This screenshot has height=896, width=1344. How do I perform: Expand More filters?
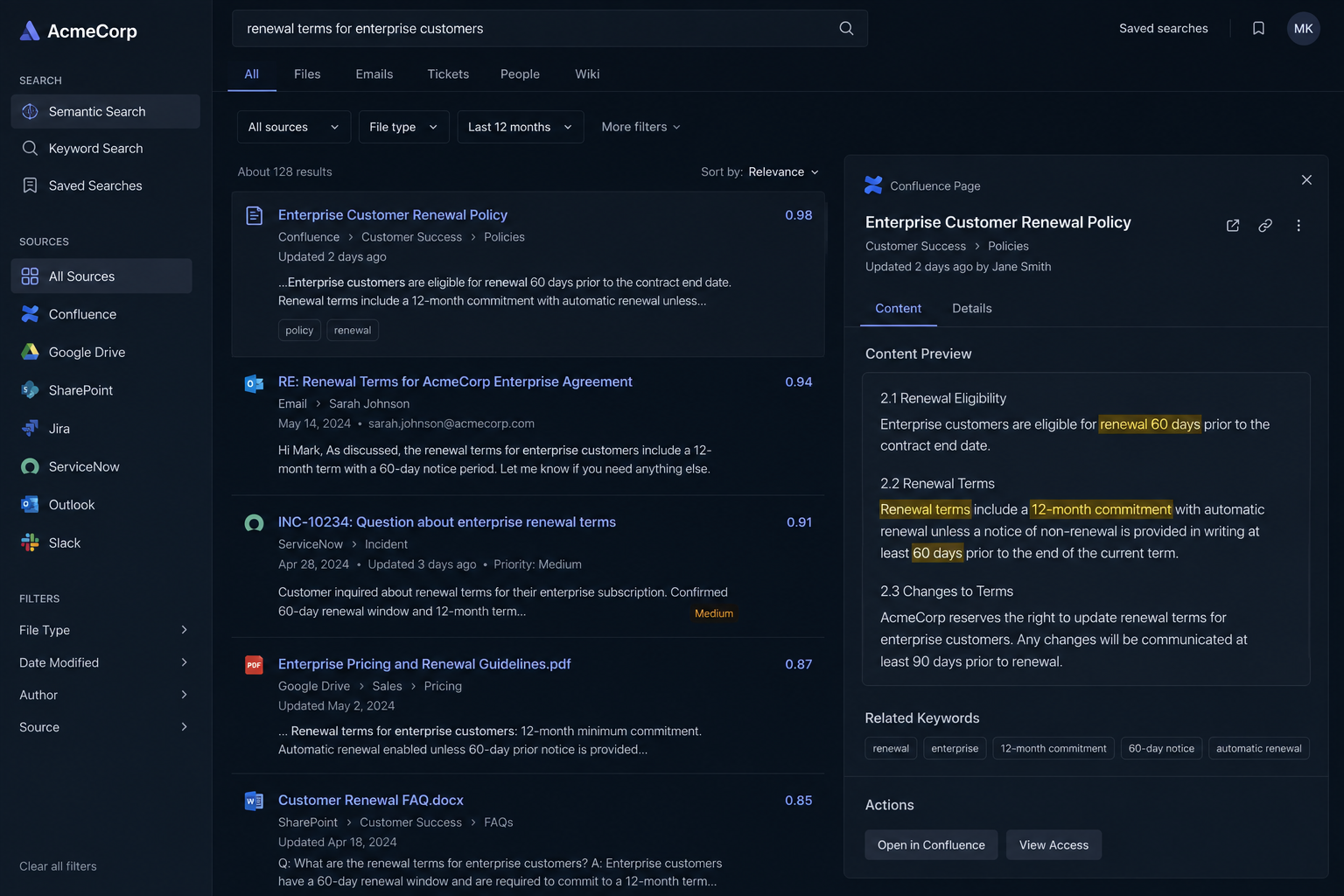tap(640, 127)
